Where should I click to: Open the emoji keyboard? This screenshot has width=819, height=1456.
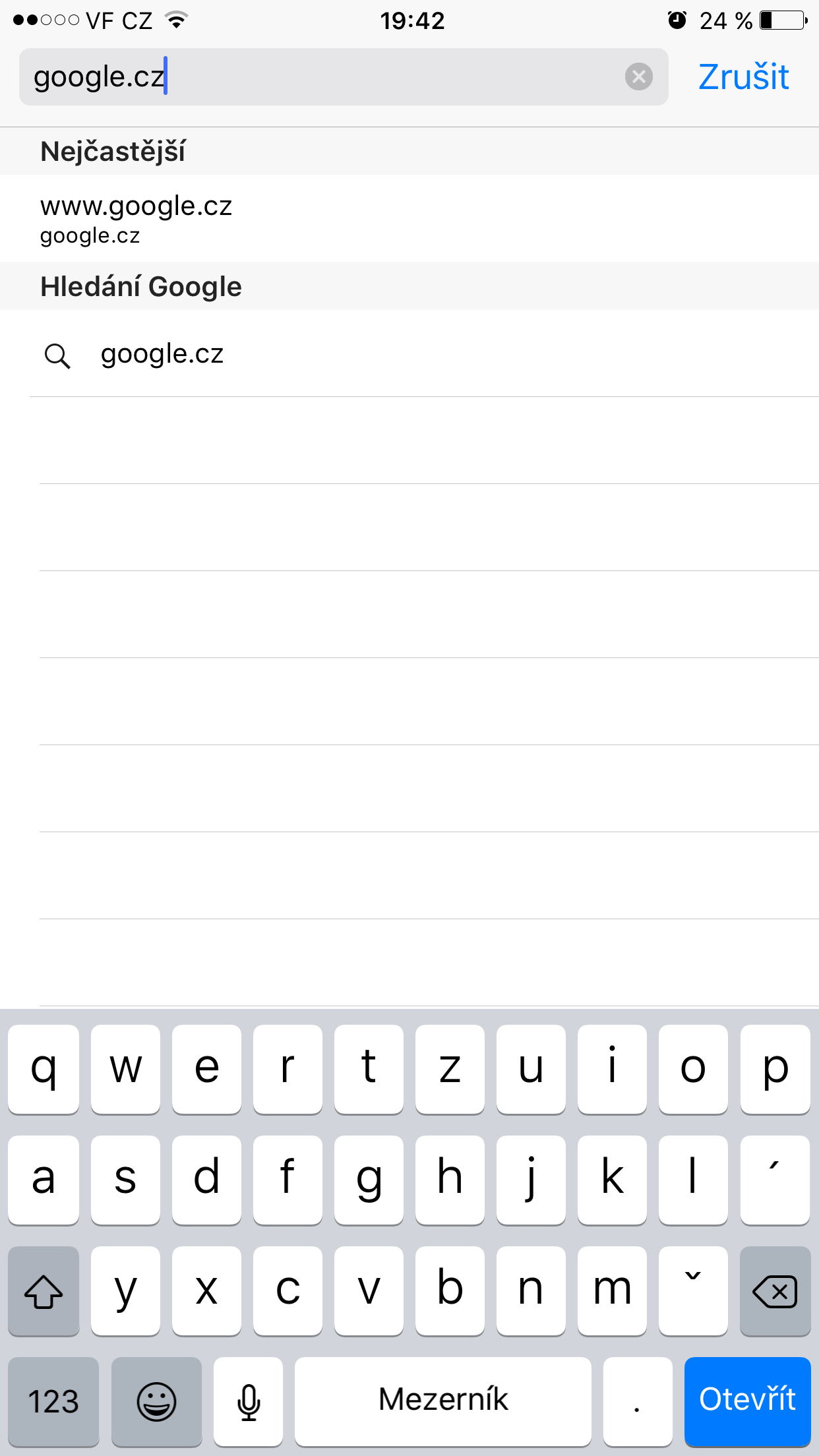pyautogui.click(x=156, y=1400)
